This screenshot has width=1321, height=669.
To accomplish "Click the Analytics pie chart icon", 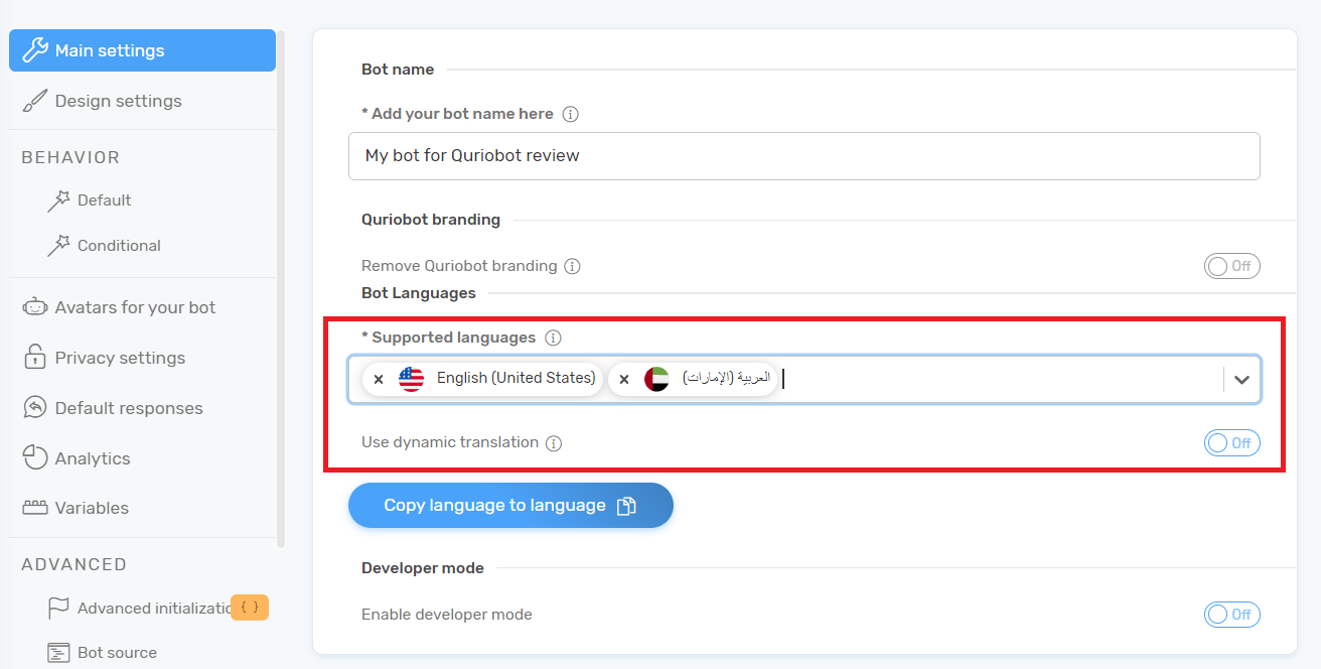I will coord(35,458).
